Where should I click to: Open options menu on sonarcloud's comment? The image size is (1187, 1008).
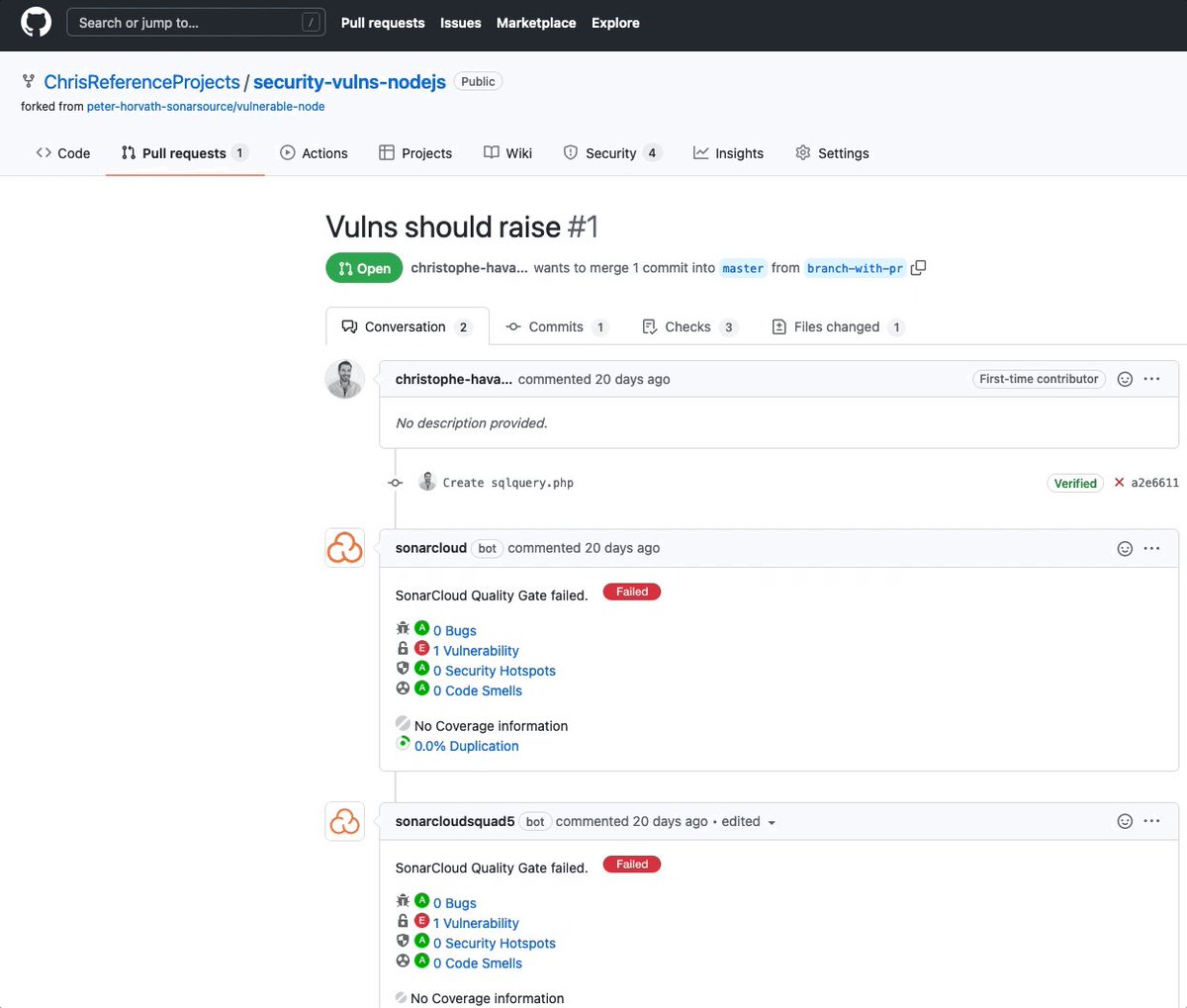tap(1151, 548)
